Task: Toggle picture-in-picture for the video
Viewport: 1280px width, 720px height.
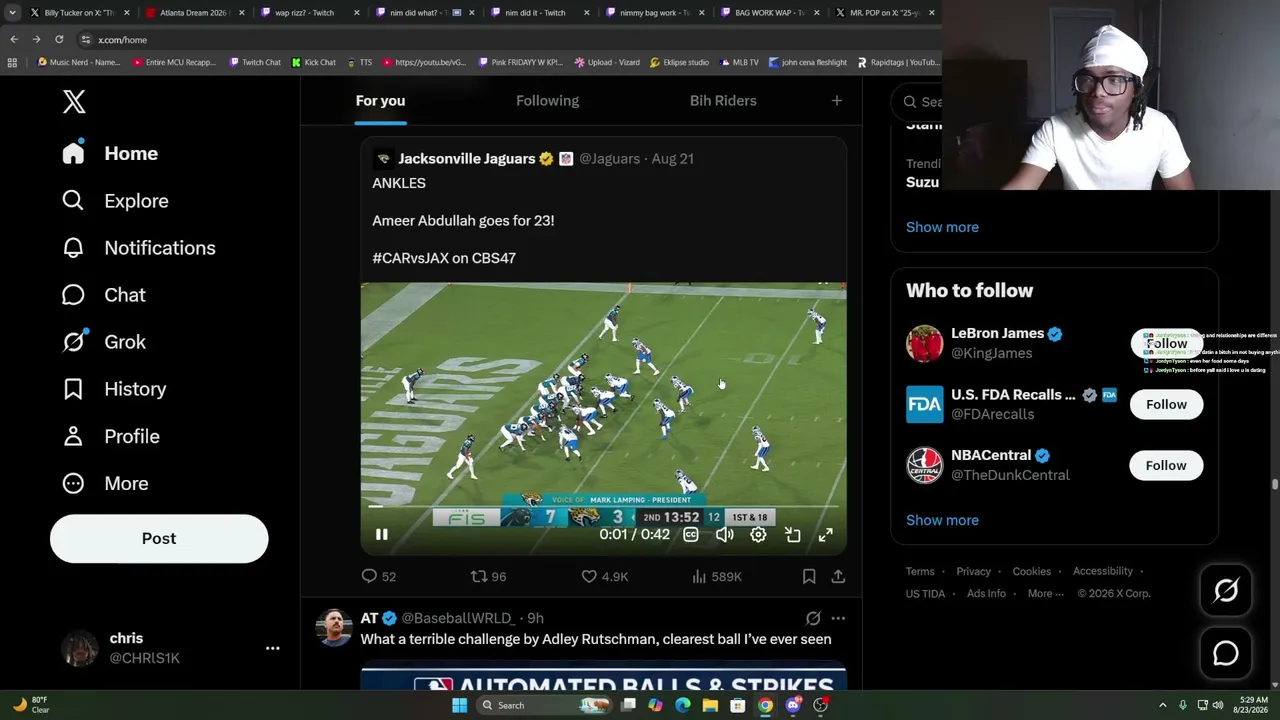Action: (793, 535)
